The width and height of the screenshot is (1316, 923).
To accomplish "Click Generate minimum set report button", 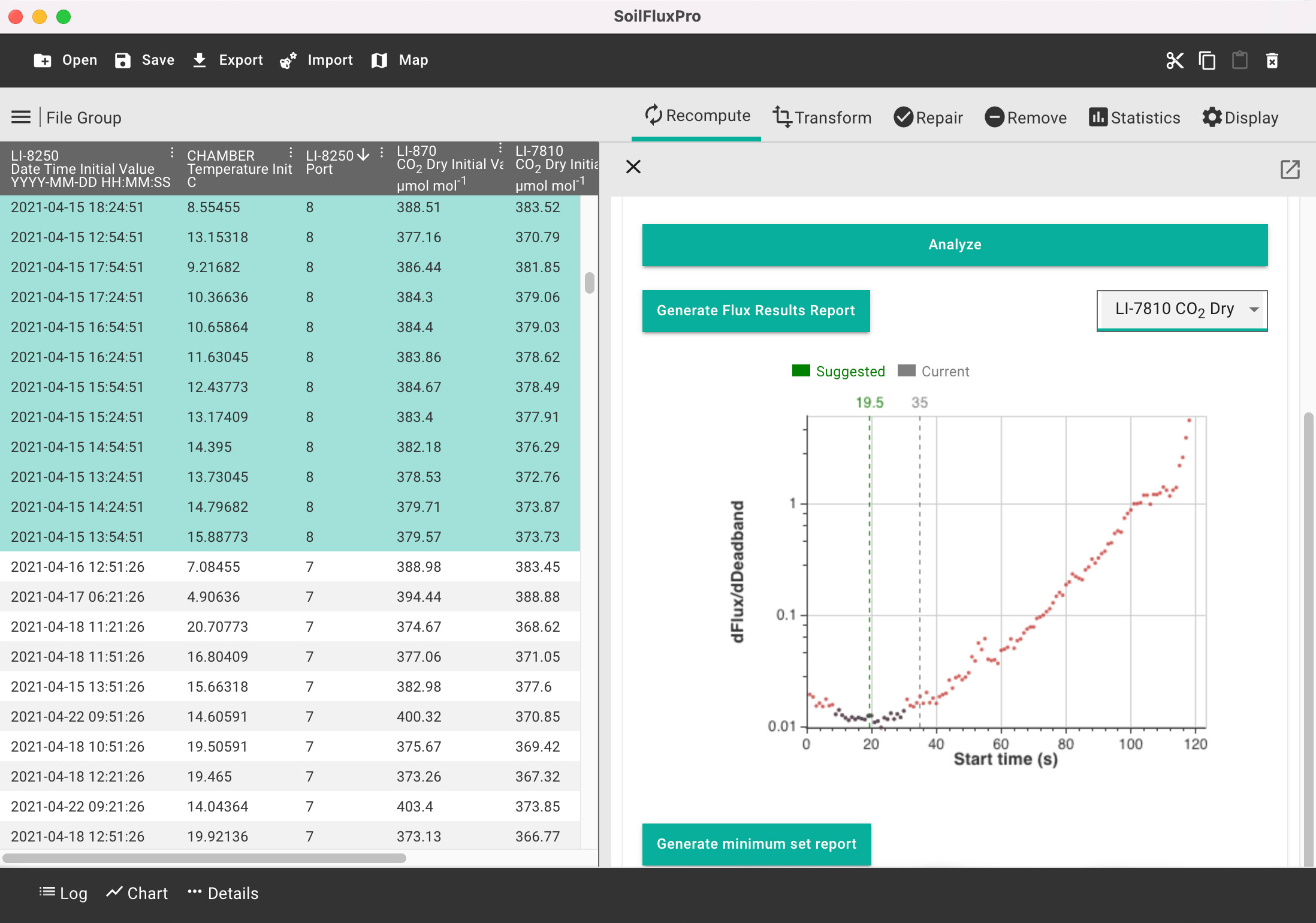I will 756,843.
